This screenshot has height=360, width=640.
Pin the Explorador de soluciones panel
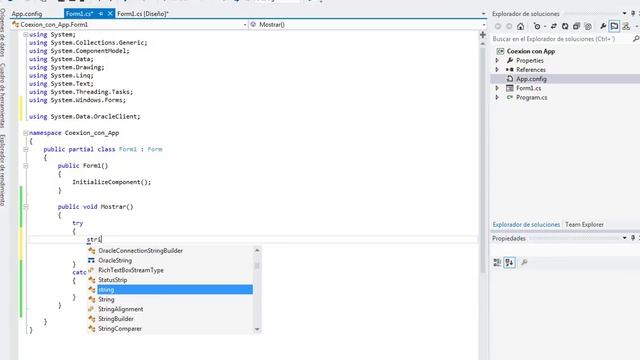click(x=633, y=13)
